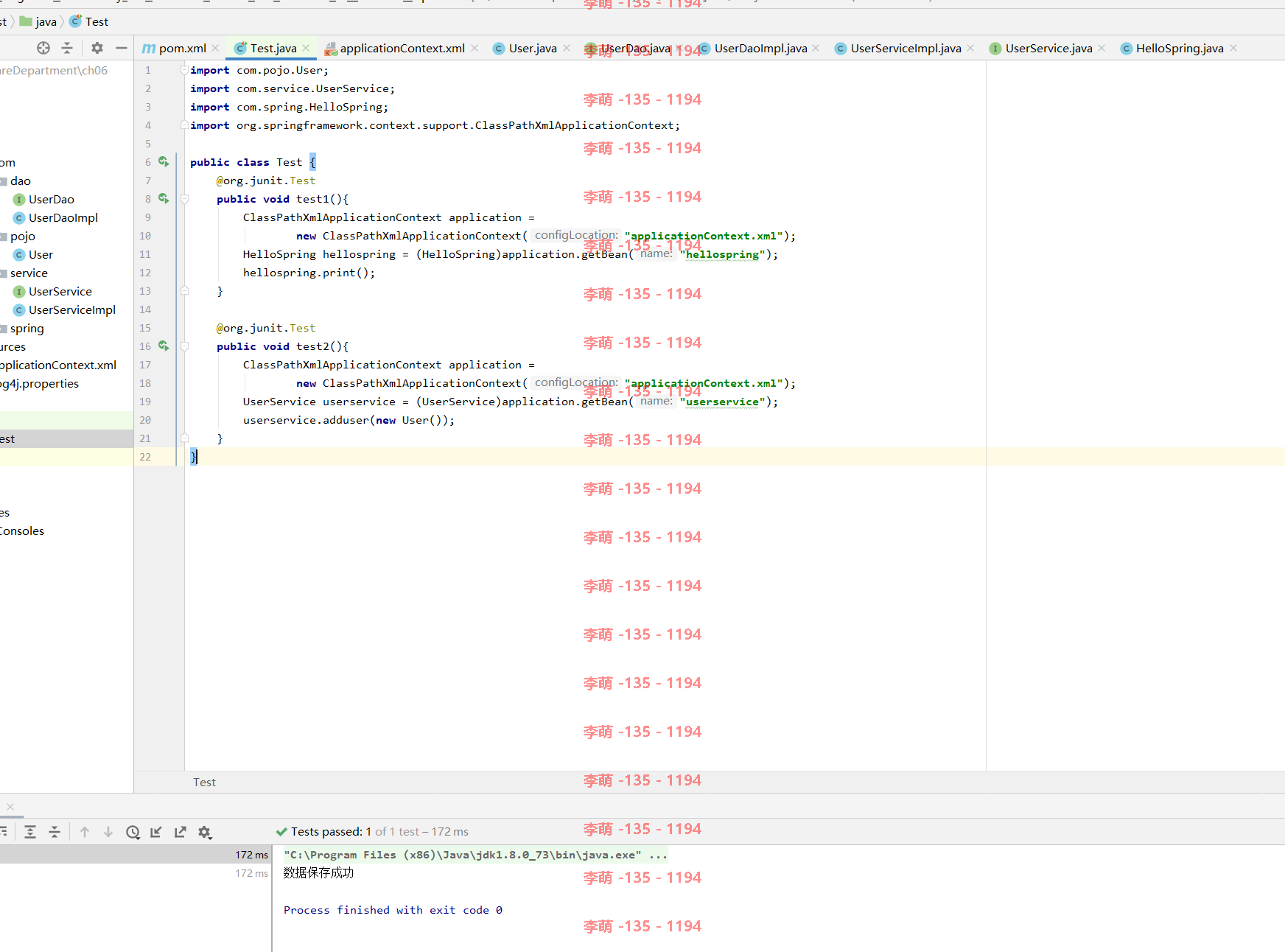
Task: Open log4j.properties in project tree
Action: 39,383
